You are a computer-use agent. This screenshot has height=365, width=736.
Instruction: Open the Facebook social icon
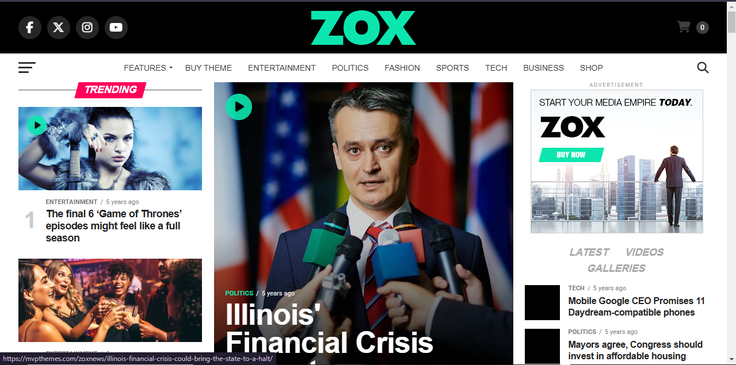click(30, 28)
